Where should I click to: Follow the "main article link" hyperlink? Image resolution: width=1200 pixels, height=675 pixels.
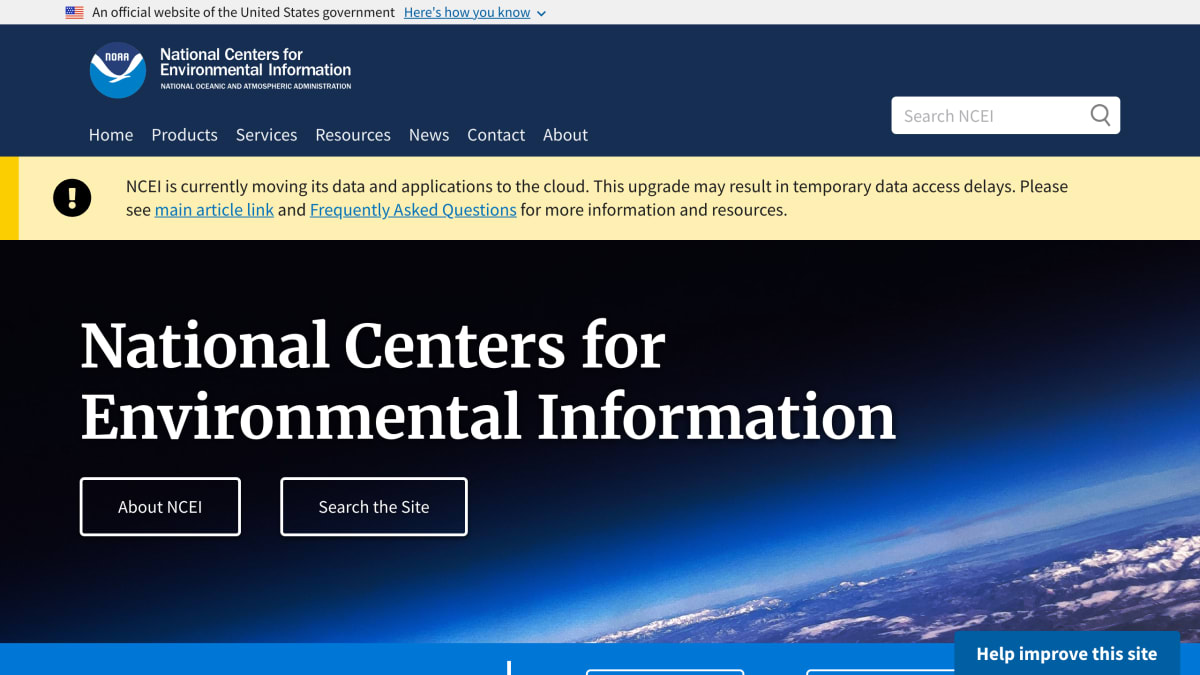click(x=214, y=210)
